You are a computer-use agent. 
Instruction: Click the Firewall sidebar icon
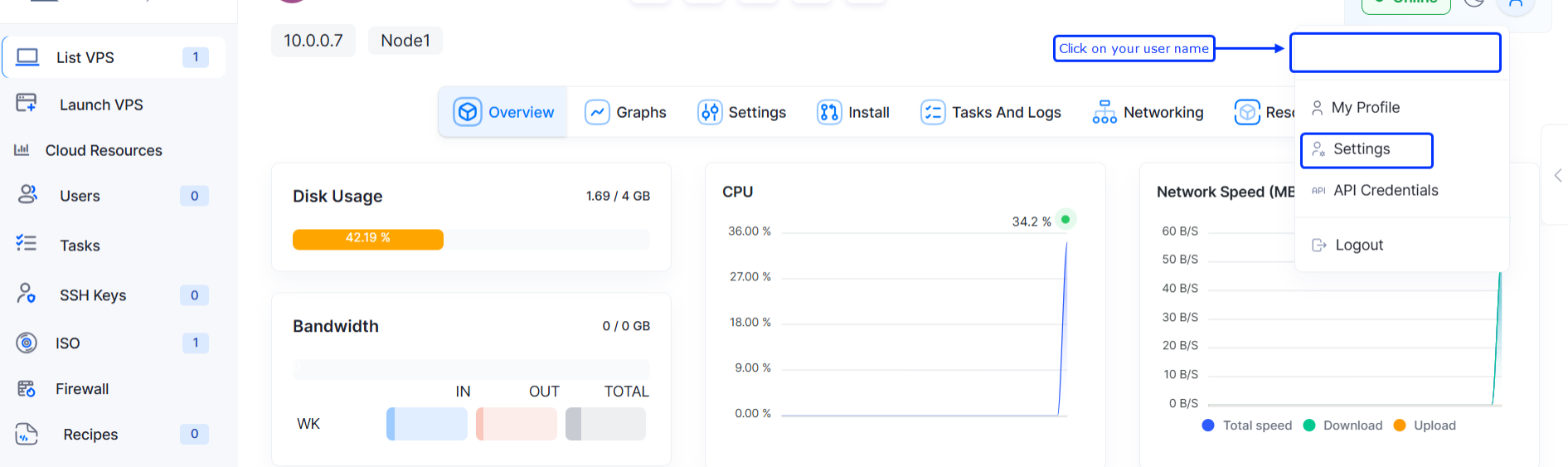[x=27, y=388]
